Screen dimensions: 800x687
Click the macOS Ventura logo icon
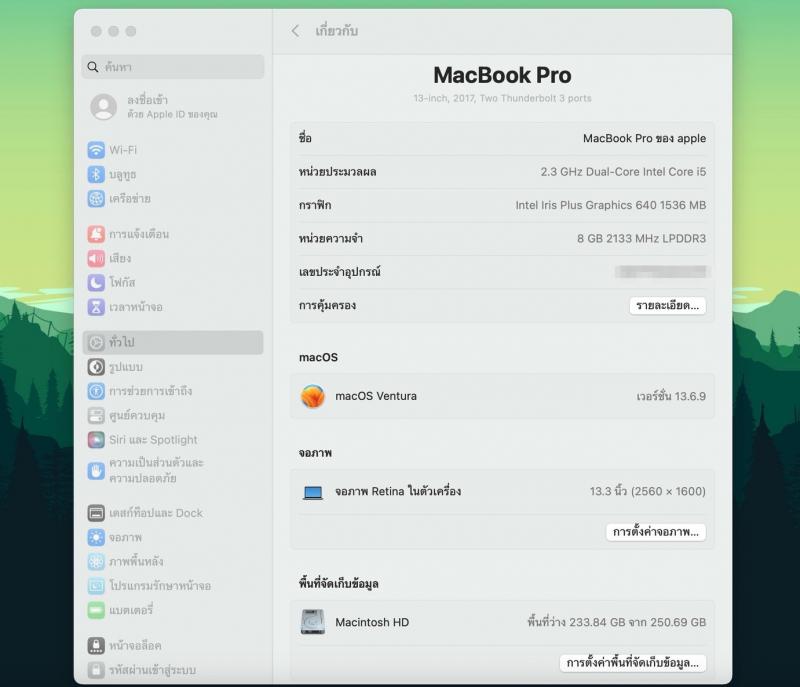click(x=313, y=396)
